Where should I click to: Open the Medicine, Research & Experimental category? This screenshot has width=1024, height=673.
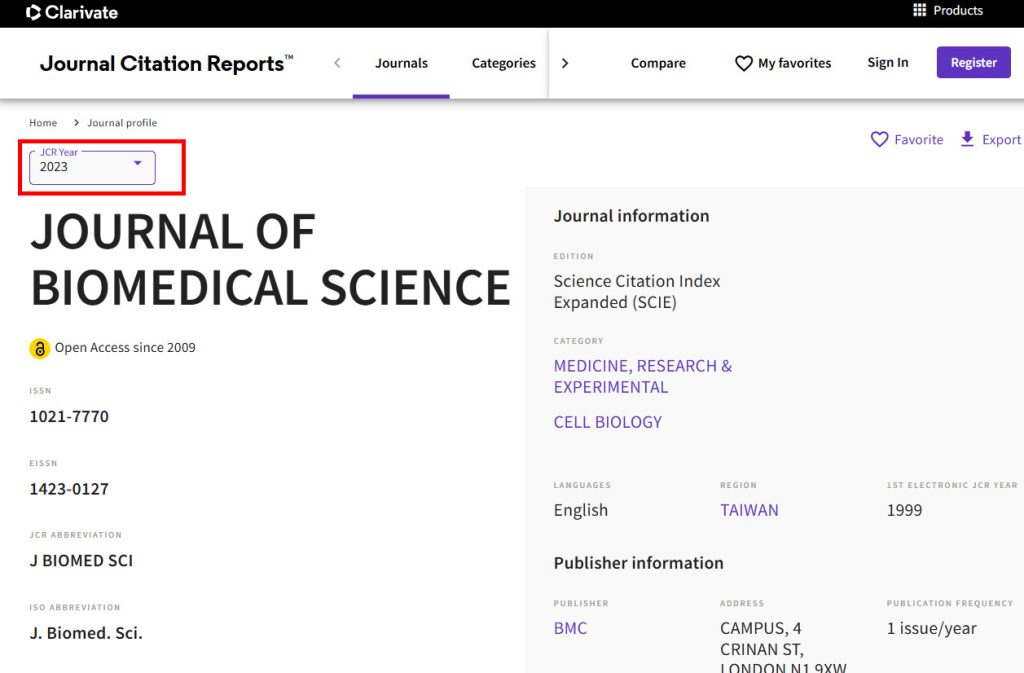pos(643,377)
